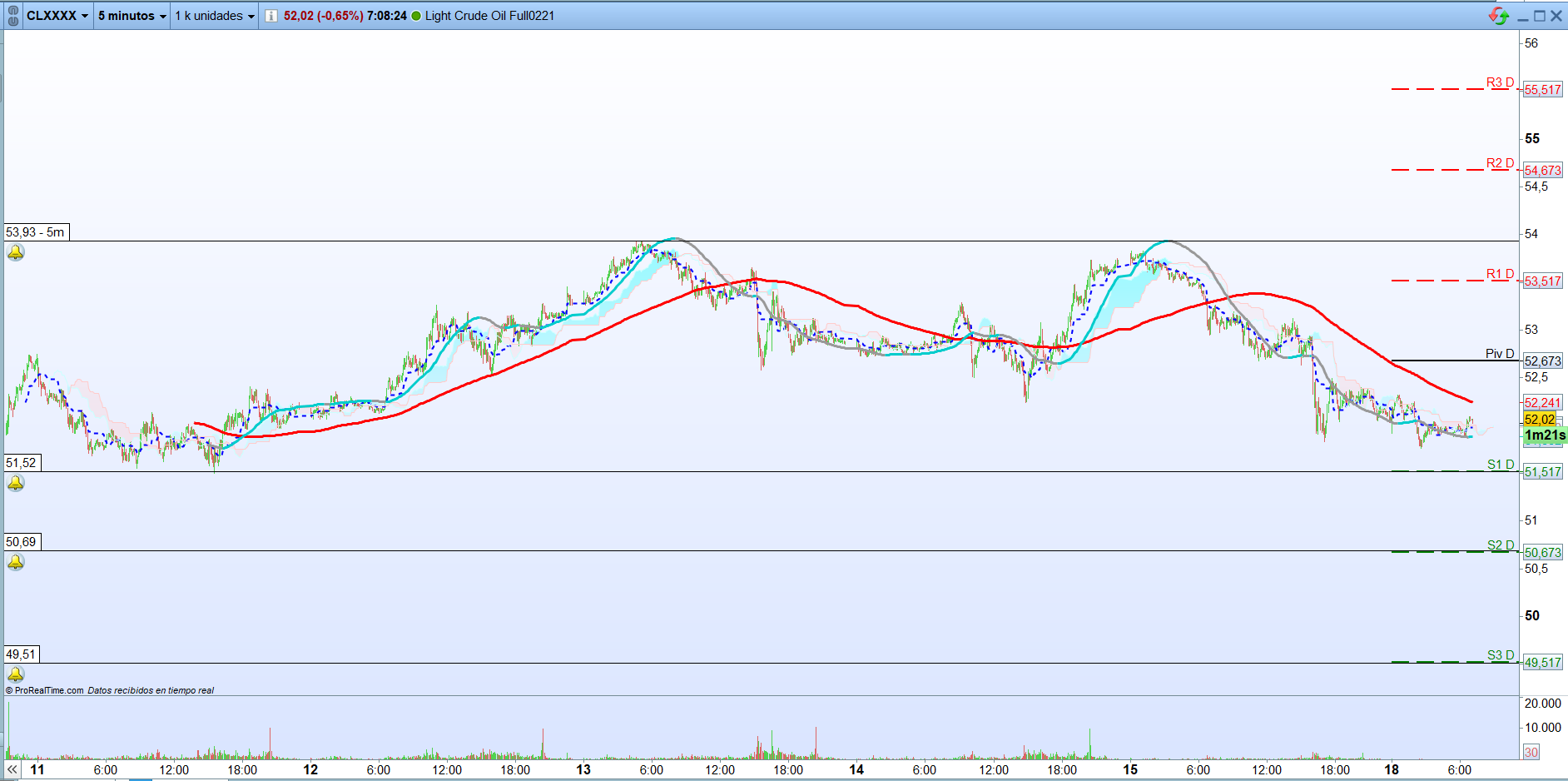Click date 12 on the time axis
1568x781 pixels.
coord(310,770)
